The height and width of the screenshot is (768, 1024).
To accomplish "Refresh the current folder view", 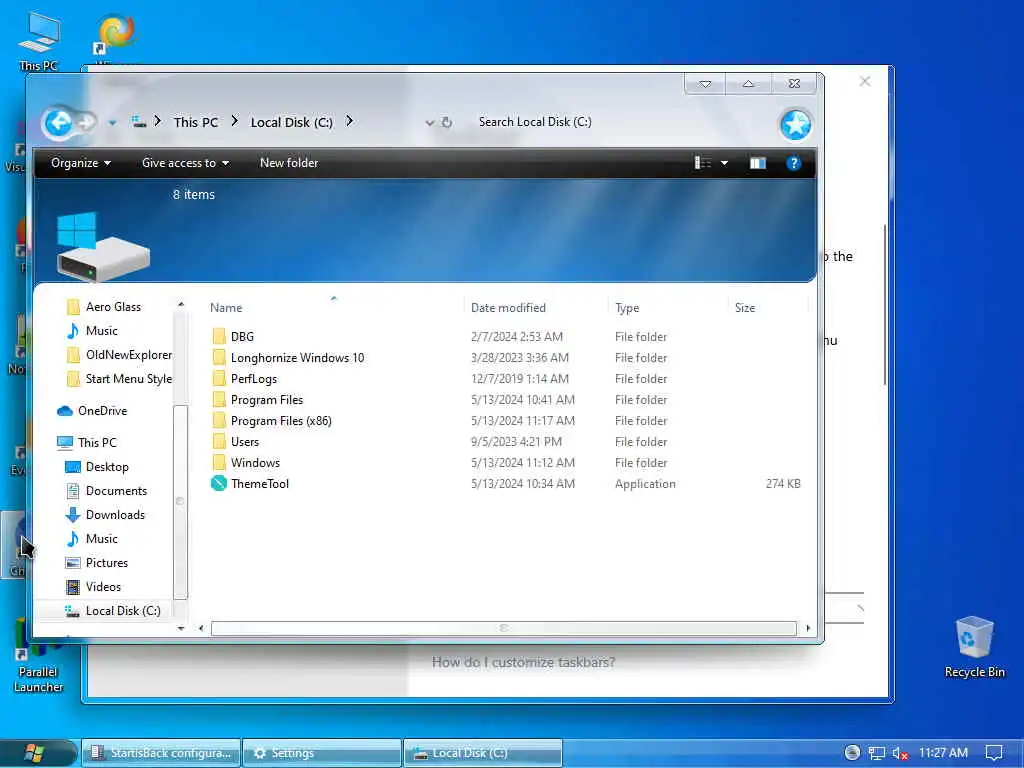I will [x=447, y=122].
